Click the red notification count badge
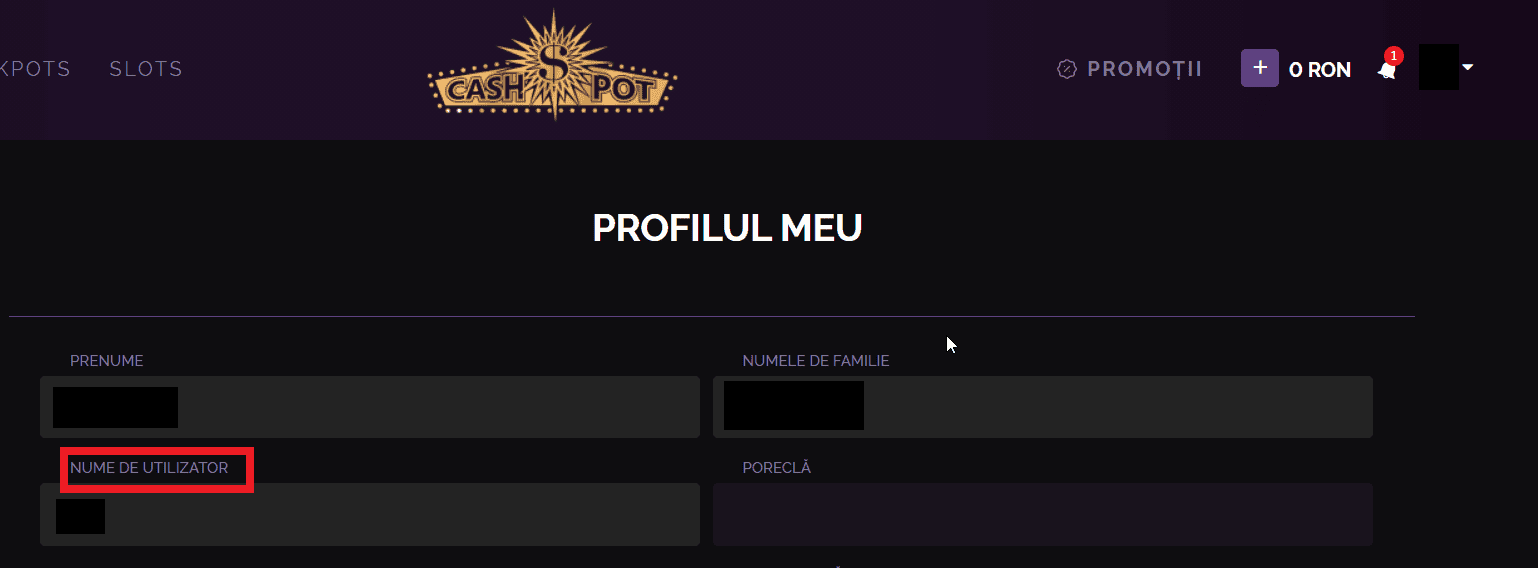This screenshot has height=568, width=1538. [1393, 56]
